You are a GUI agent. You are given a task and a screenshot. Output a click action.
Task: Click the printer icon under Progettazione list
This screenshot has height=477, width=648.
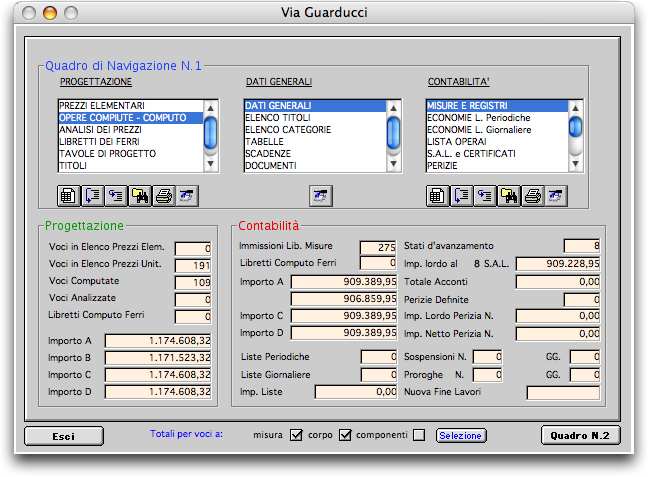(x=164, y=196)
